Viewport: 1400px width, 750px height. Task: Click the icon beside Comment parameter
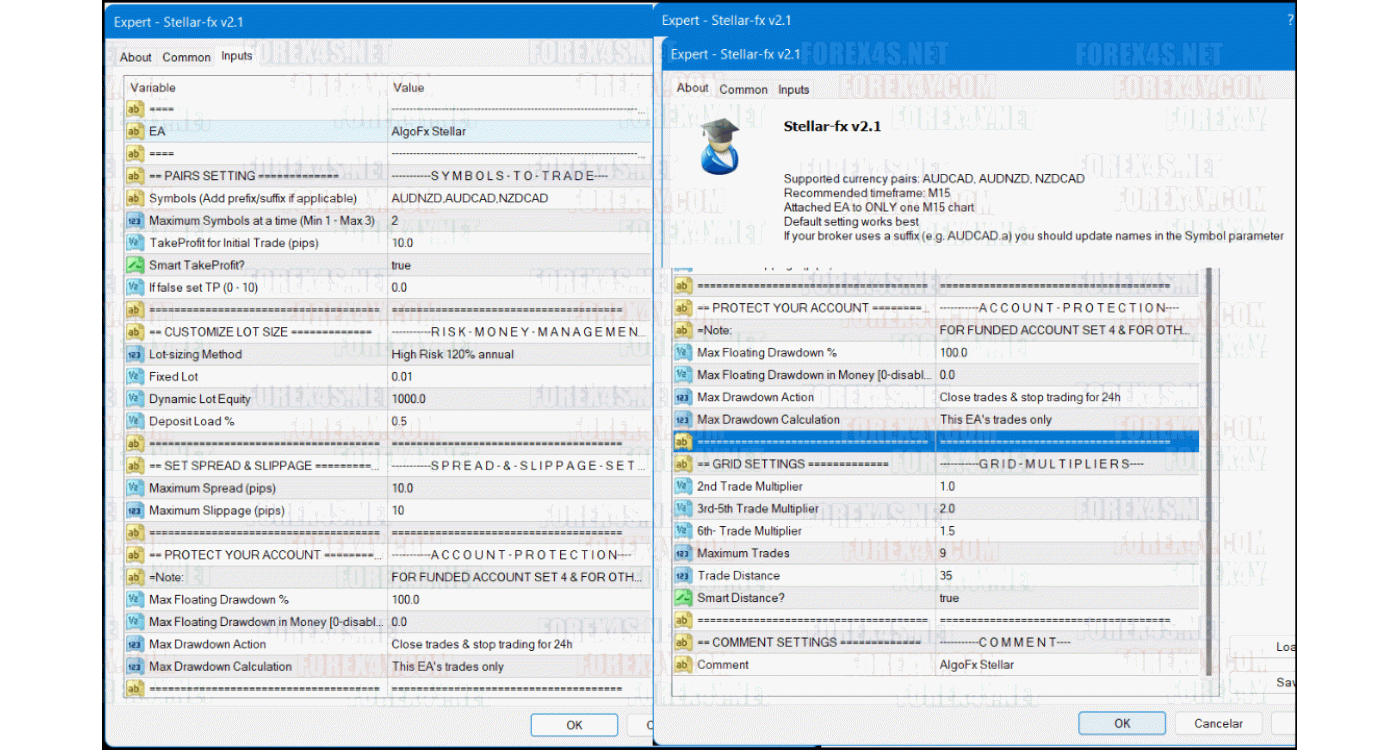pos(683,665)
